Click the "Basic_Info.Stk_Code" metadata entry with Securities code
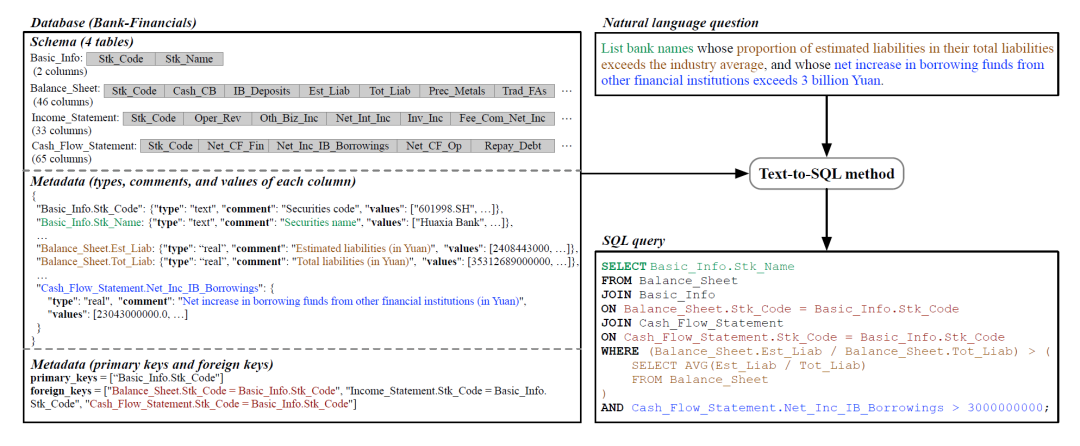1080x446 pixels. (x=269, y=208)
